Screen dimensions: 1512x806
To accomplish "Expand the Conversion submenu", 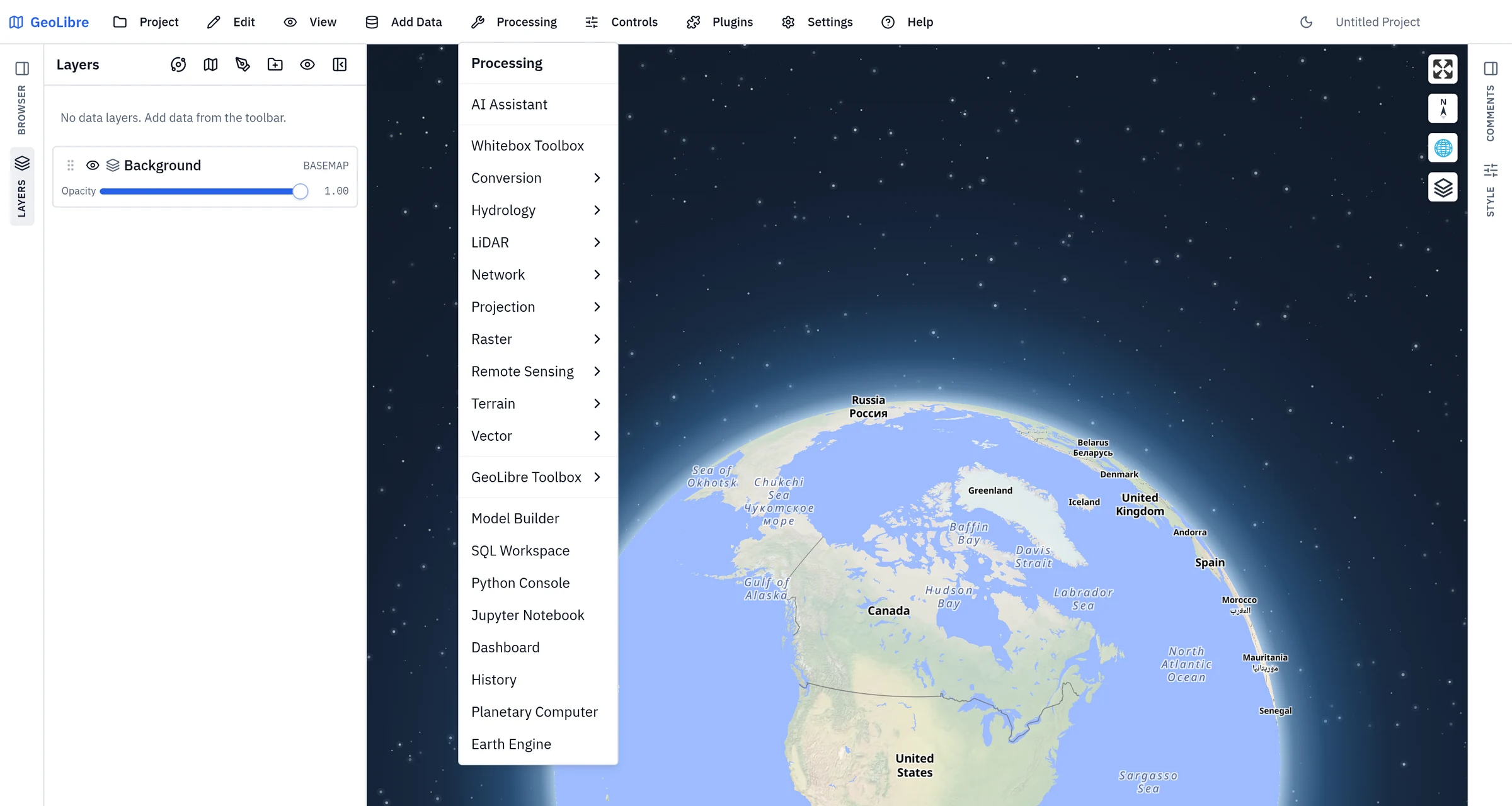I will coord(537,178).
